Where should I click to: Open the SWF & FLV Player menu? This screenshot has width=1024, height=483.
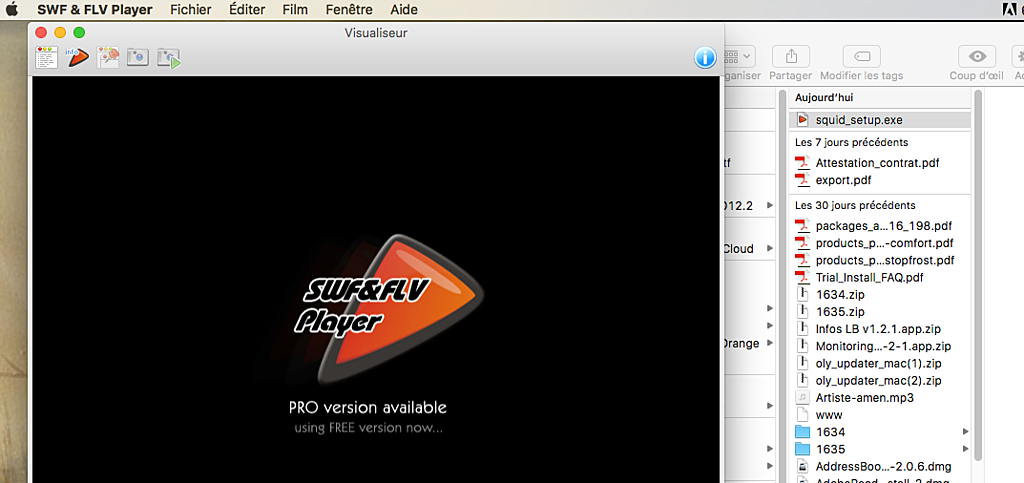95,10
